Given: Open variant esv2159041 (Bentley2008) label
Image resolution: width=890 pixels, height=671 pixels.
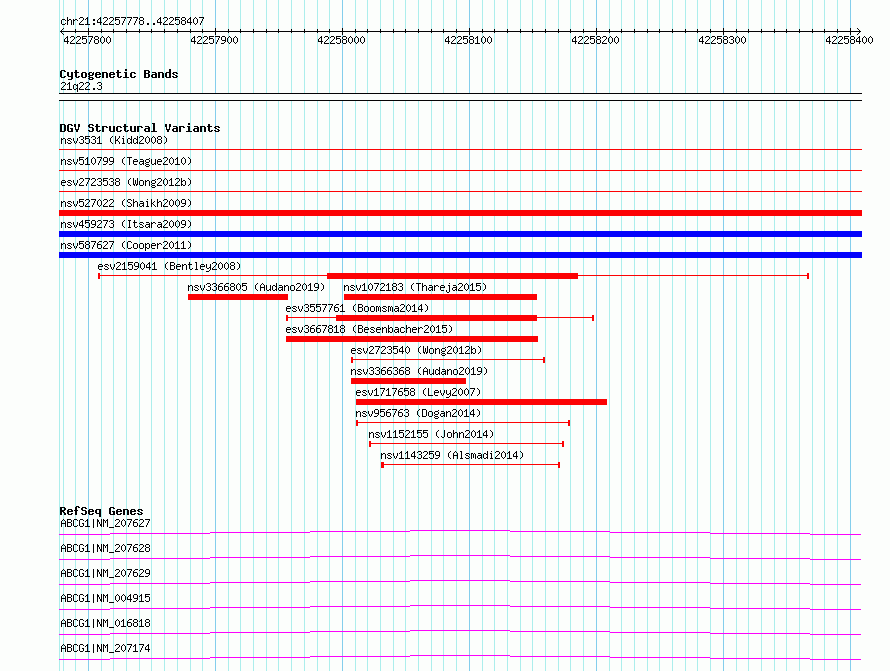Looking at the screenshot, I should [169, 266].
